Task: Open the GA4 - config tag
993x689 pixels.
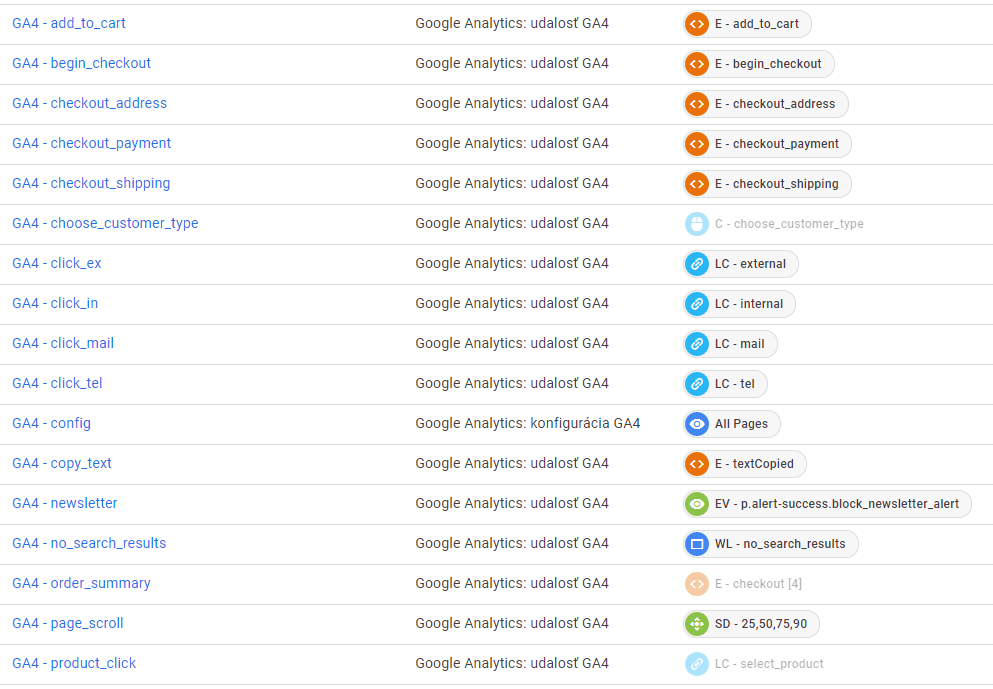Action: point(51,423)
